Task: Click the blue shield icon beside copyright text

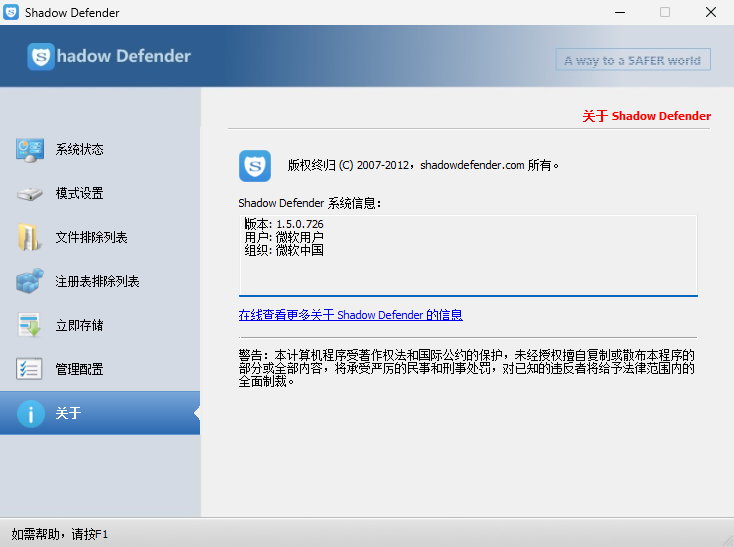Action: coord(255,166)
